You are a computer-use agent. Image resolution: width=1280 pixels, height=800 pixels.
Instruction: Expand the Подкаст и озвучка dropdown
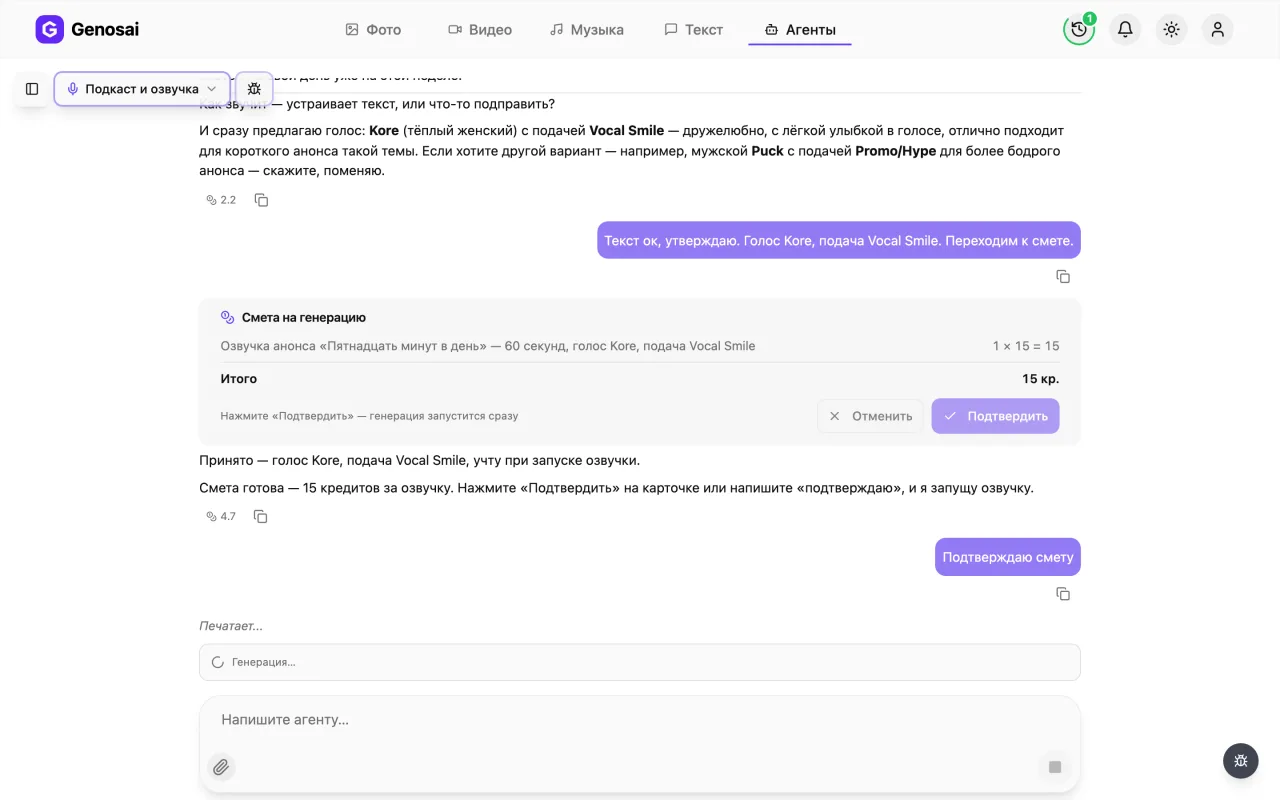click(x=142, y=89)
